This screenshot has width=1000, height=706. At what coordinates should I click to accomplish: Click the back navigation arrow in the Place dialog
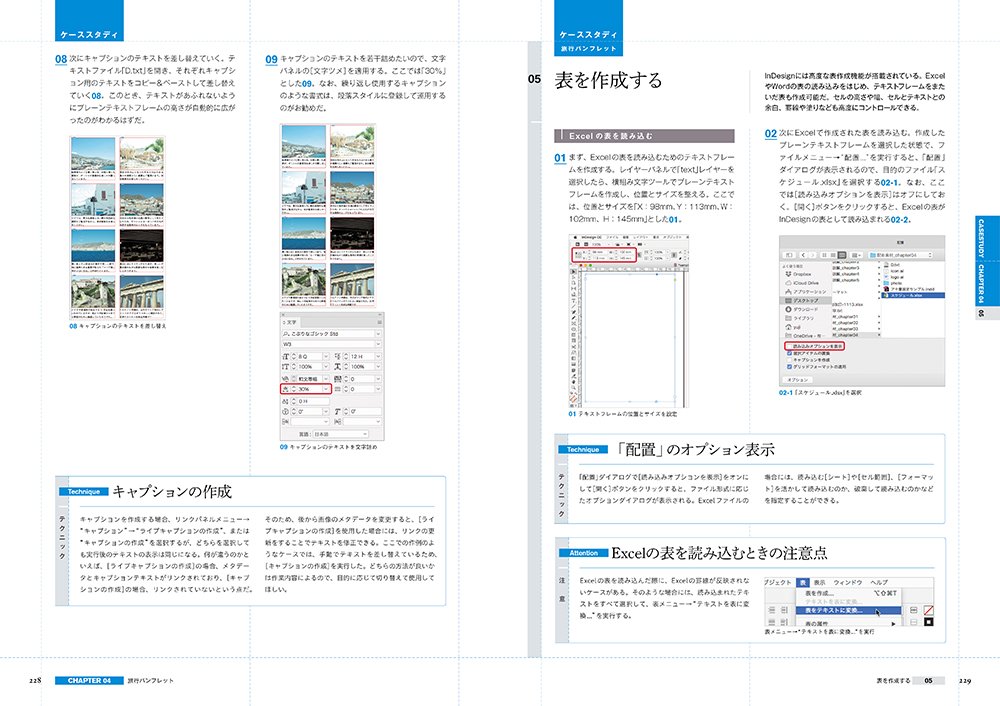tap(803, 255)
